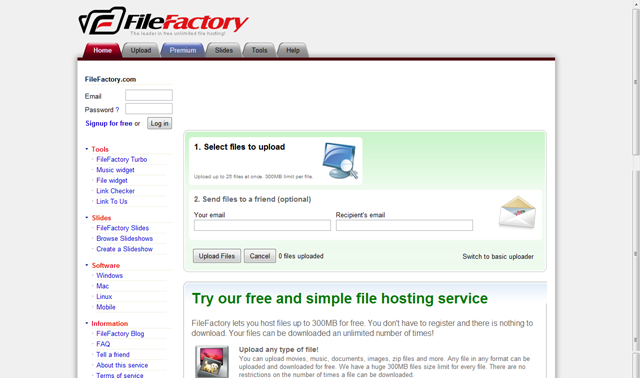Open FileFactory Turbo link
The image size is (640, 378).
(x=122, y=160)
